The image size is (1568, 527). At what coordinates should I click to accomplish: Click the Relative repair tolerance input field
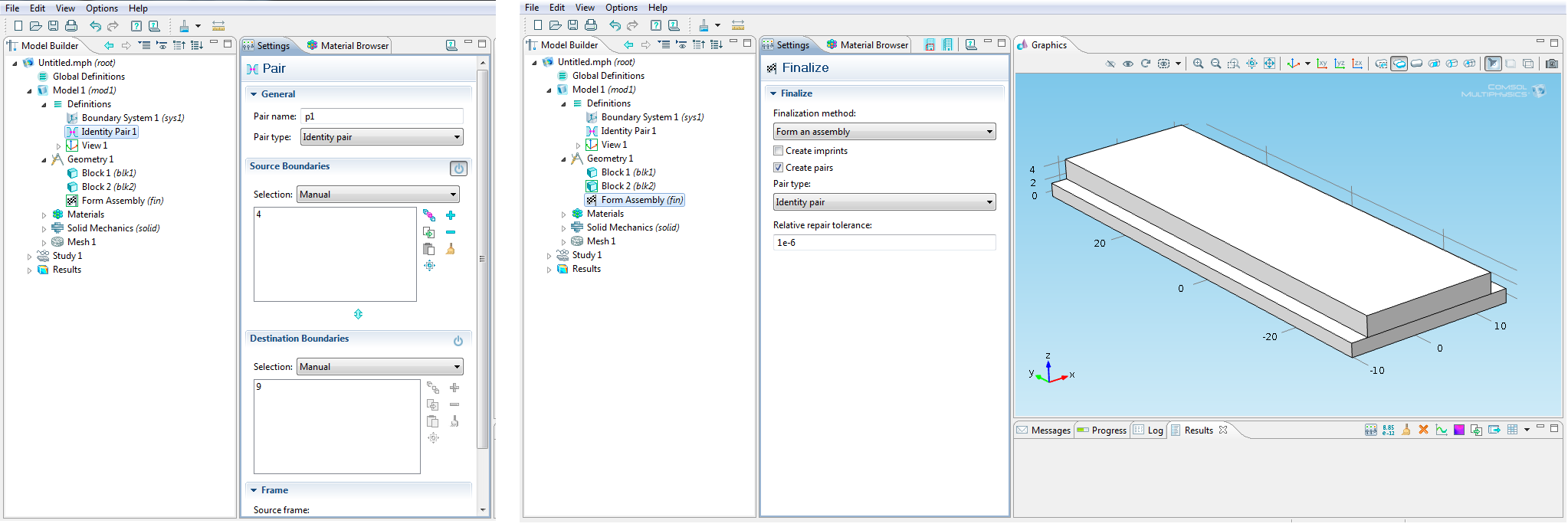(x=884, y=243)
